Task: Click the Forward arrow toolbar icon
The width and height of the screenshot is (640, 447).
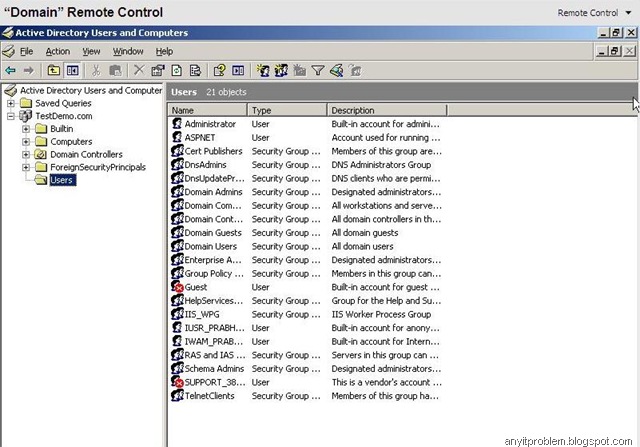Action: click(28, 71)
